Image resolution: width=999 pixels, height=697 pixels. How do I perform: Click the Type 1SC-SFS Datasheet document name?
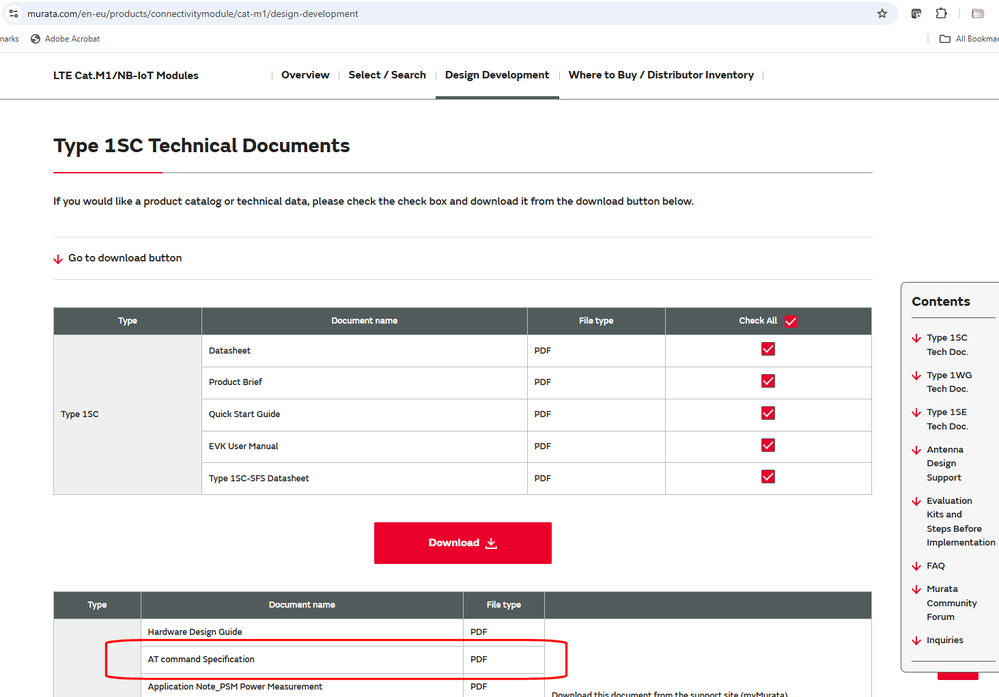tap(259, 478)
